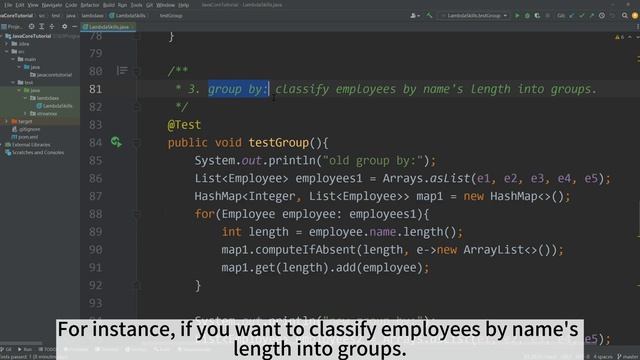
Task: Run with Coverage icon in toolbar
Action: click(x=537, y=16)
